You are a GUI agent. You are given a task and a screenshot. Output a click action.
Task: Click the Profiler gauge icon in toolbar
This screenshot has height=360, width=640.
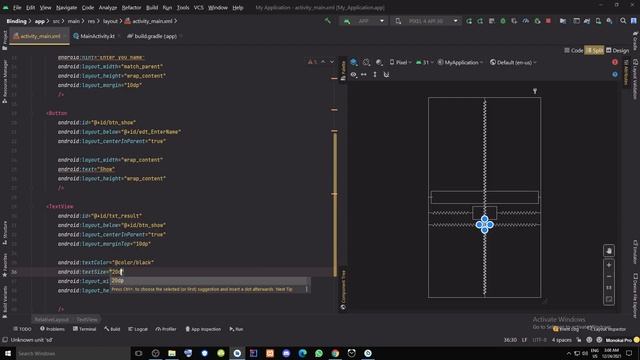point(526,21)
